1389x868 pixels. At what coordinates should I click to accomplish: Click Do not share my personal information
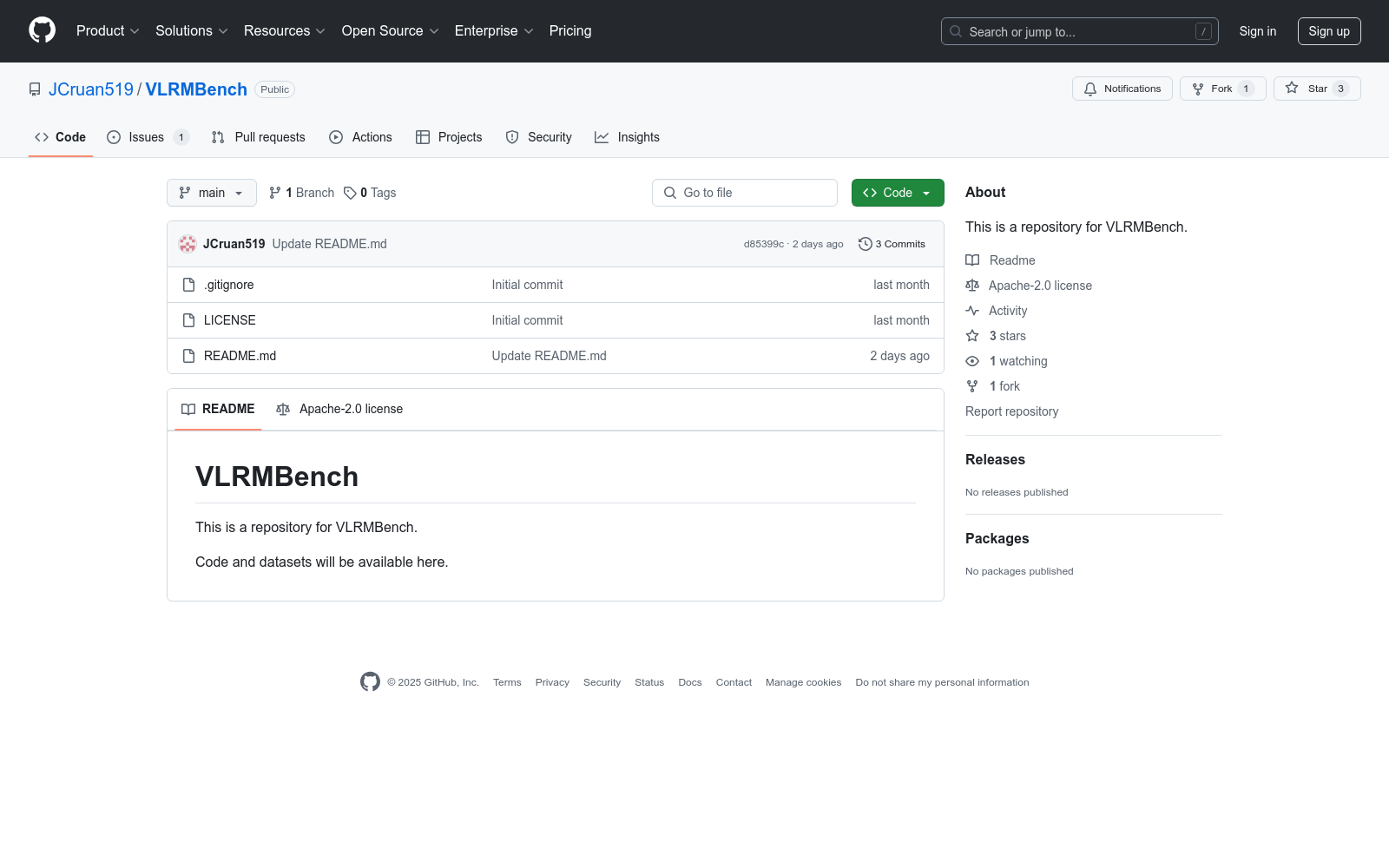pyautogui.click(x=942, y=682)
